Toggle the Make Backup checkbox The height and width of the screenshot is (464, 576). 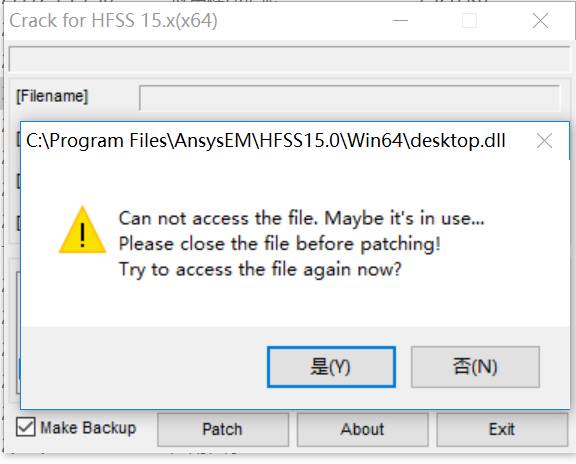(x=26, y=427)
